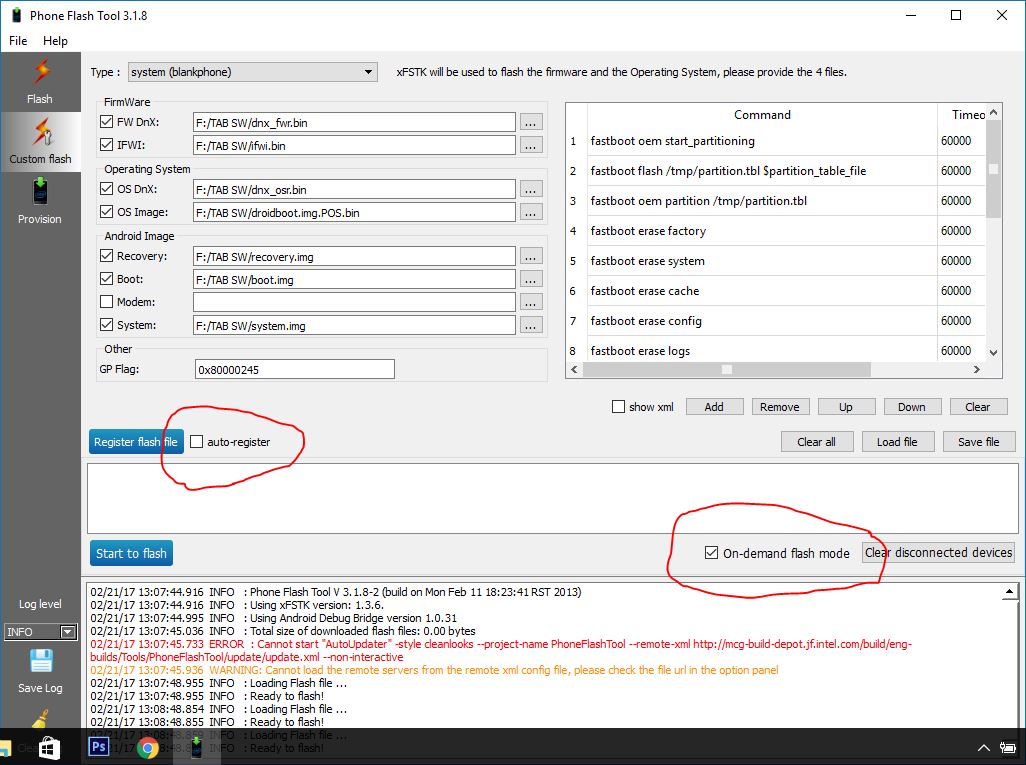Select command fastboot erase cache

[645, 291]
